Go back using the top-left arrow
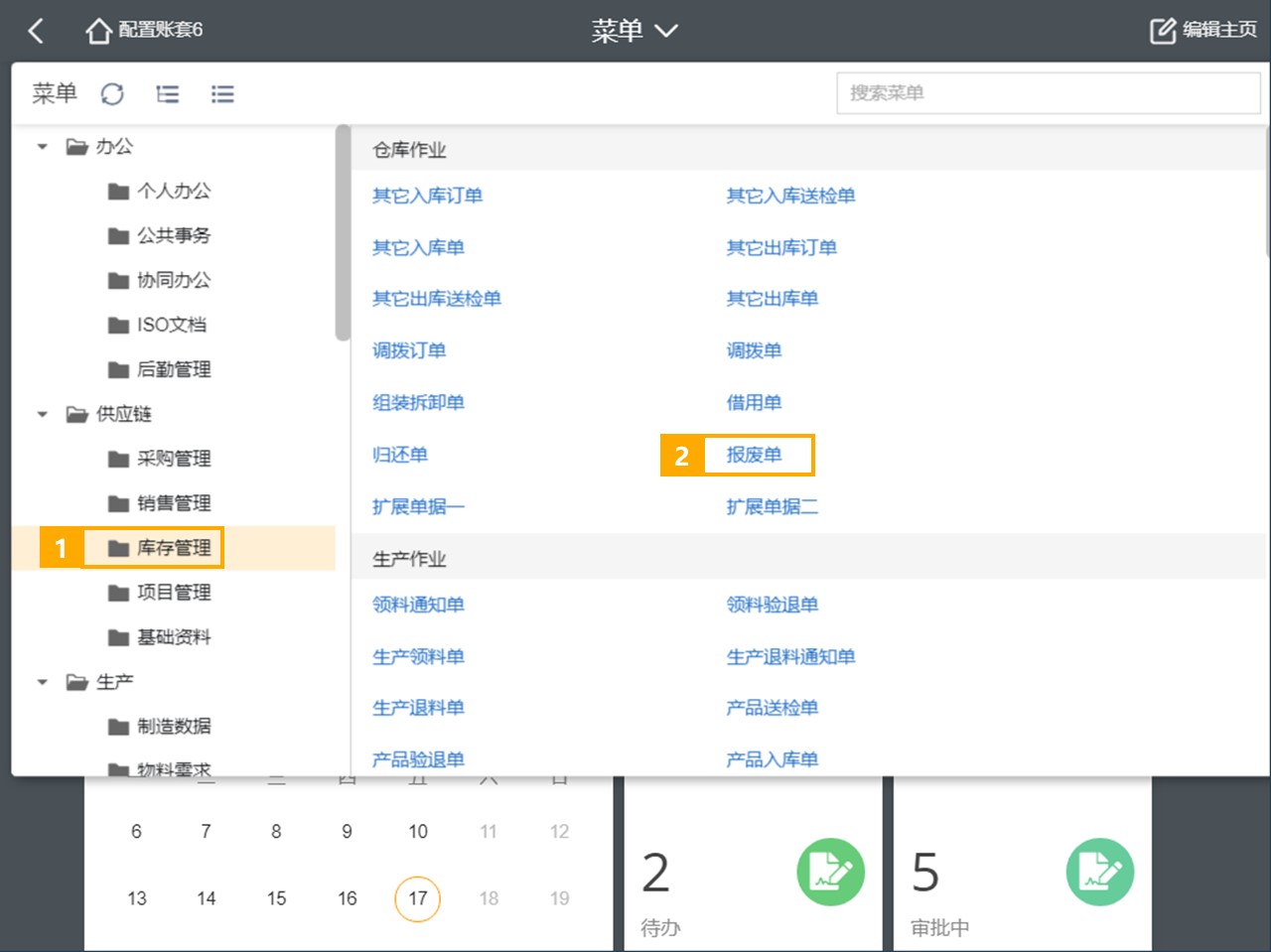The width and height of the screenshot is (1271, 952). [36, 31]
